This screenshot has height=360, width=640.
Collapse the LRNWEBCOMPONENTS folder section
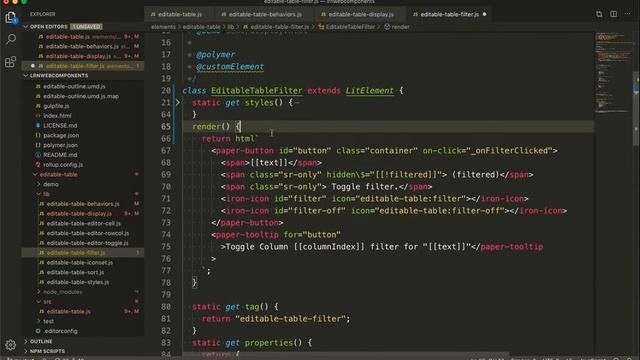coord(26,76)
